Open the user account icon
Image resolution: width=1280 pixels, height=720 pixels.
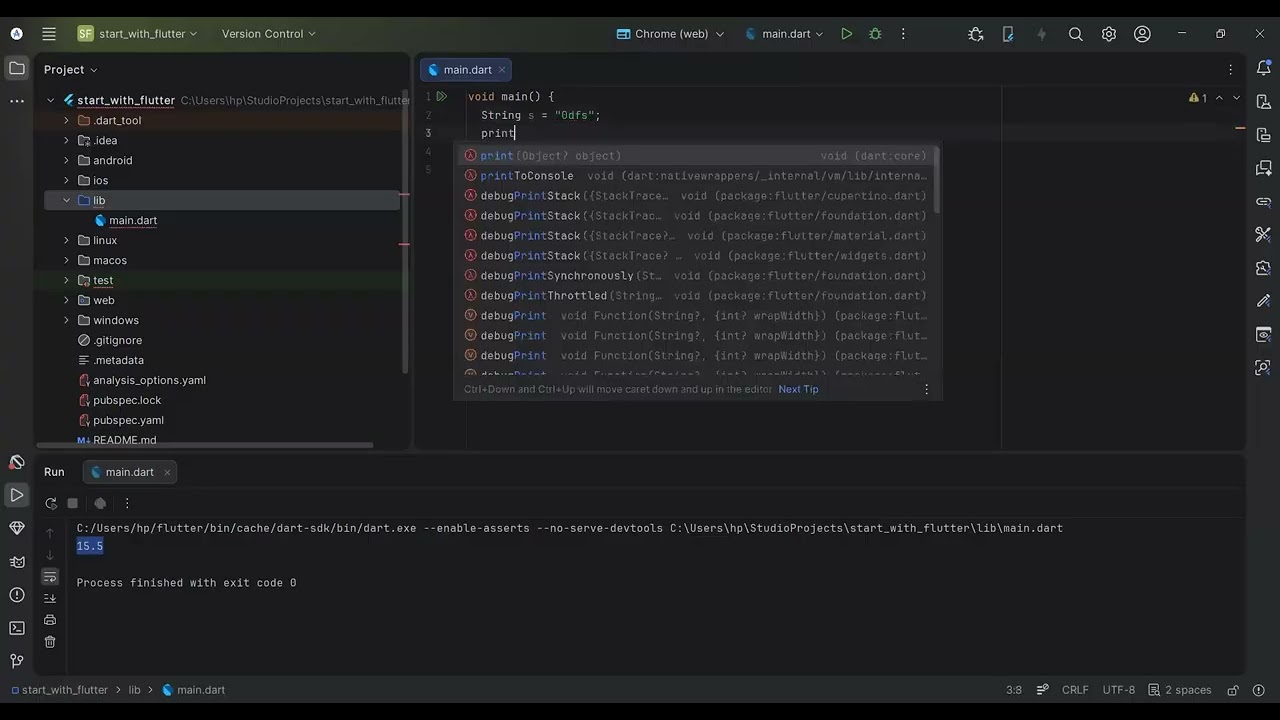coord(1142,34)
